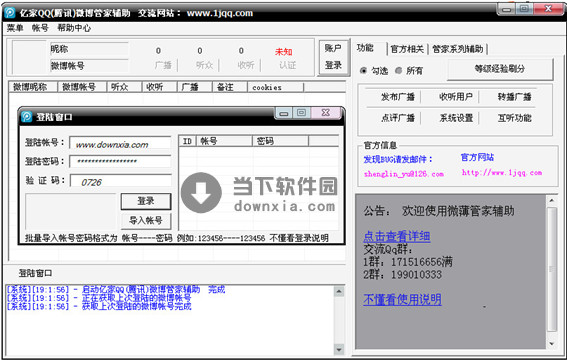The width and height of the screenshot is (567, 362).
Task: Click the announcement panel scroll down arrow
Action: (552, 344)
